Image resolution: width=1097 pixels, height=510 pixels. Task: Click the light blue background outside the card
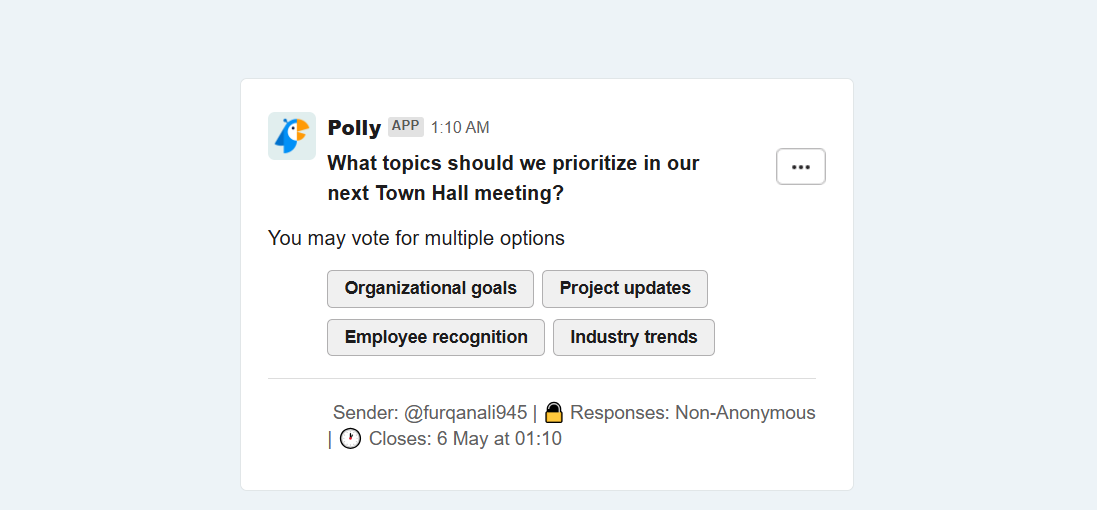tap(119, 280)
